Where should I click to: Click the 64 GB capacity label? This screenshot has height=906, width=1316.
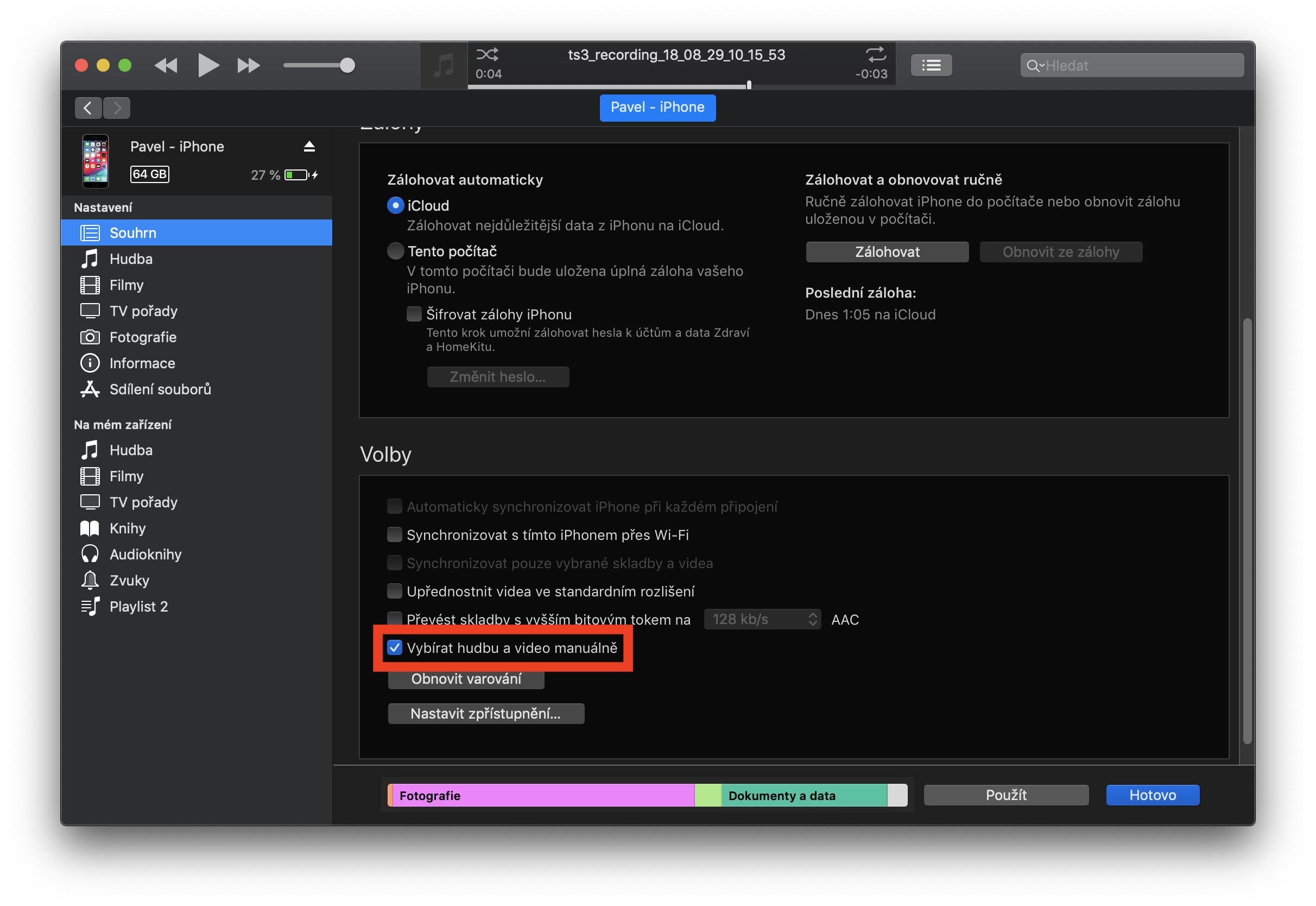coord(150,174)
